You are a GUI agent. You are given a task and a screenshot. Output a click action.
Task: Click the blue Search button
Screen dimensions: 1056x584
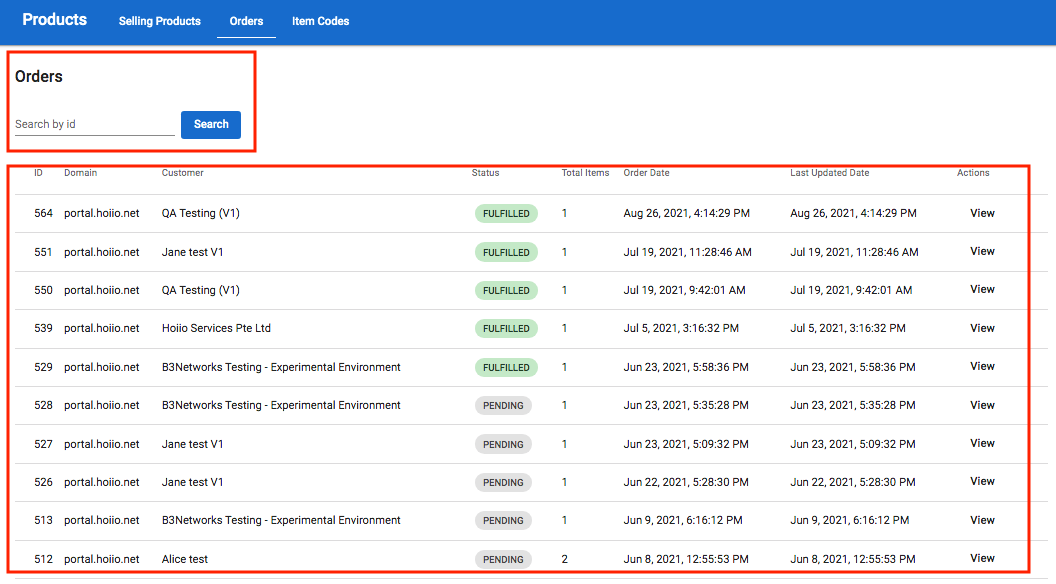pyautogui.click(x=211, y=125)
